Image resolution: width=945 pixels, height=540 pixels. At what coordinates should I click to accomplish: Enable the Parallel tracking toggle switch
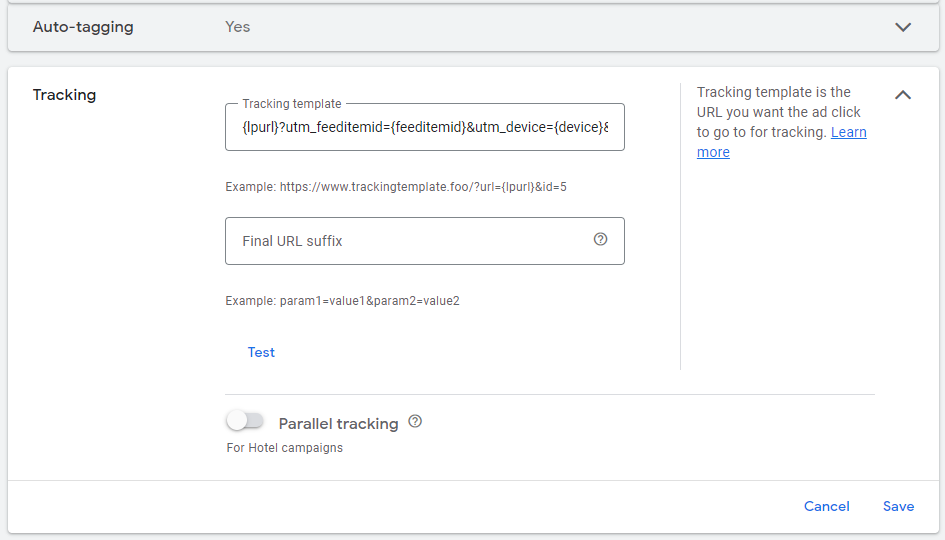tap(245, 421)
